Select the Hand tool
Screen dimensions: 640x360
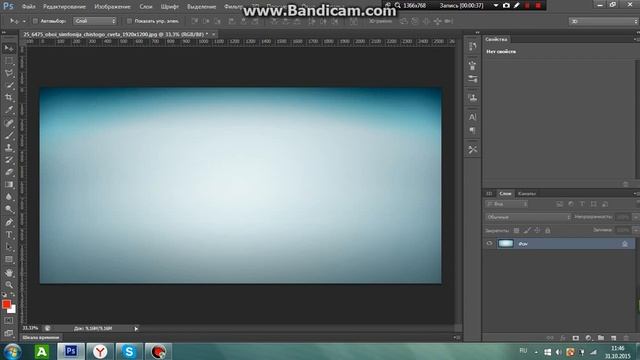coord(9,272)
